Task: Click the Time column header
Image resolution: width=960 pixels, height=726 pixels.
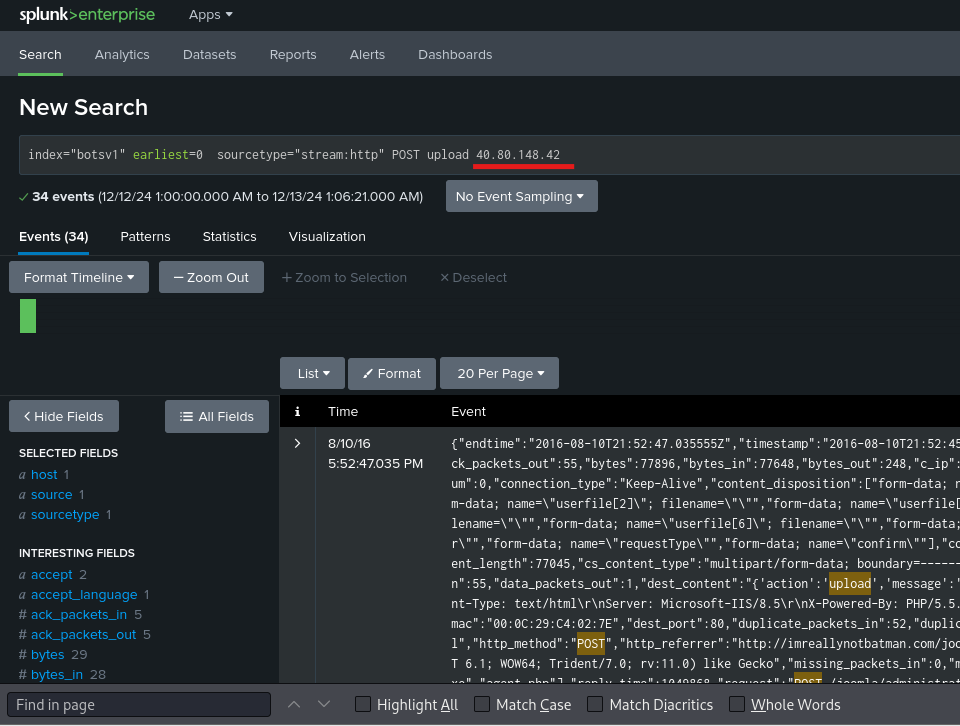Action: 343,411
